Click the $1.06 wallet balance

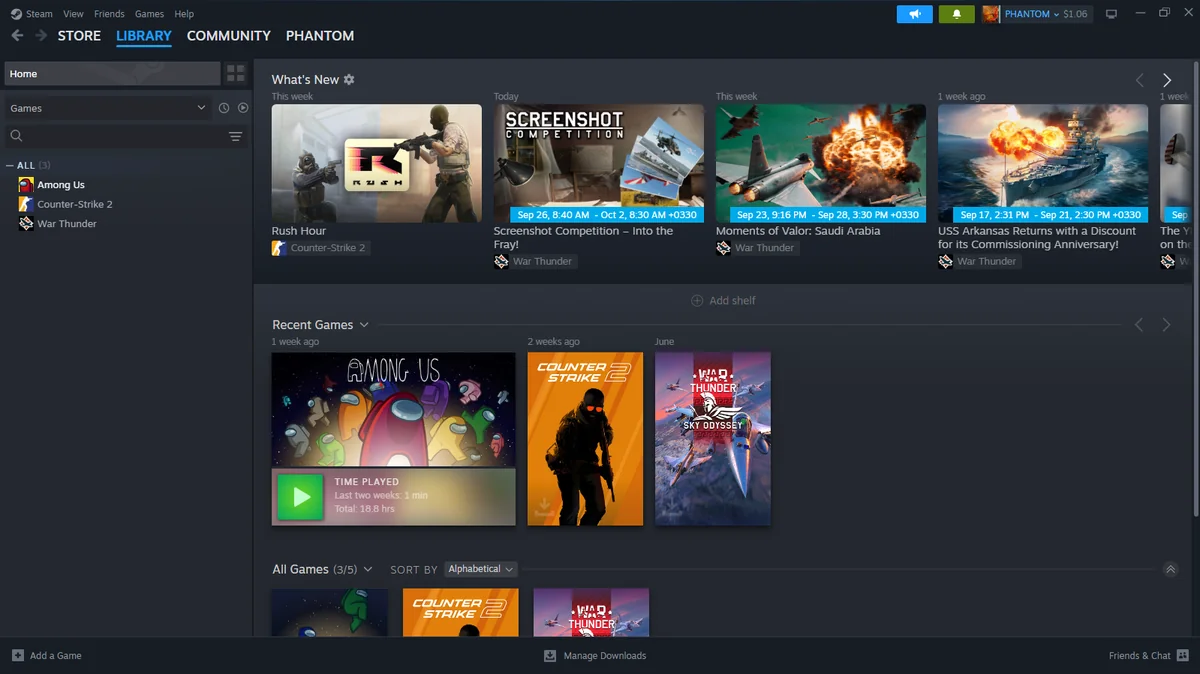click(1075, 14)
